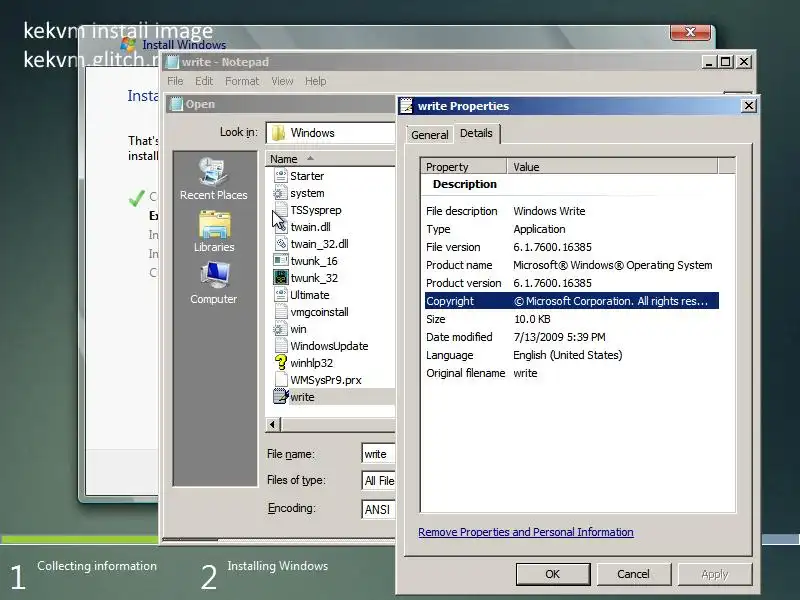The height and width of the screenshot is (600, 800).
Task: Open Recent Places in the Open dialog sidebar
Action: tap(214, 179)
